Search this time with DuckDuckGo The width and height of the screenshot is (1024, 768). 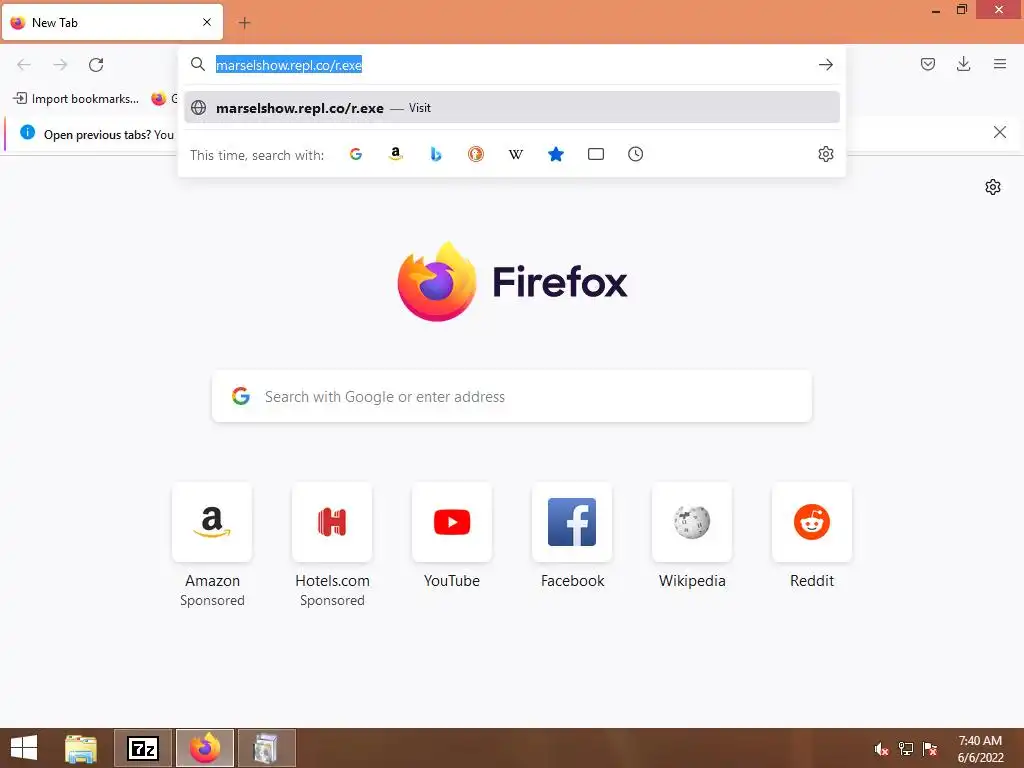point(476,154)
